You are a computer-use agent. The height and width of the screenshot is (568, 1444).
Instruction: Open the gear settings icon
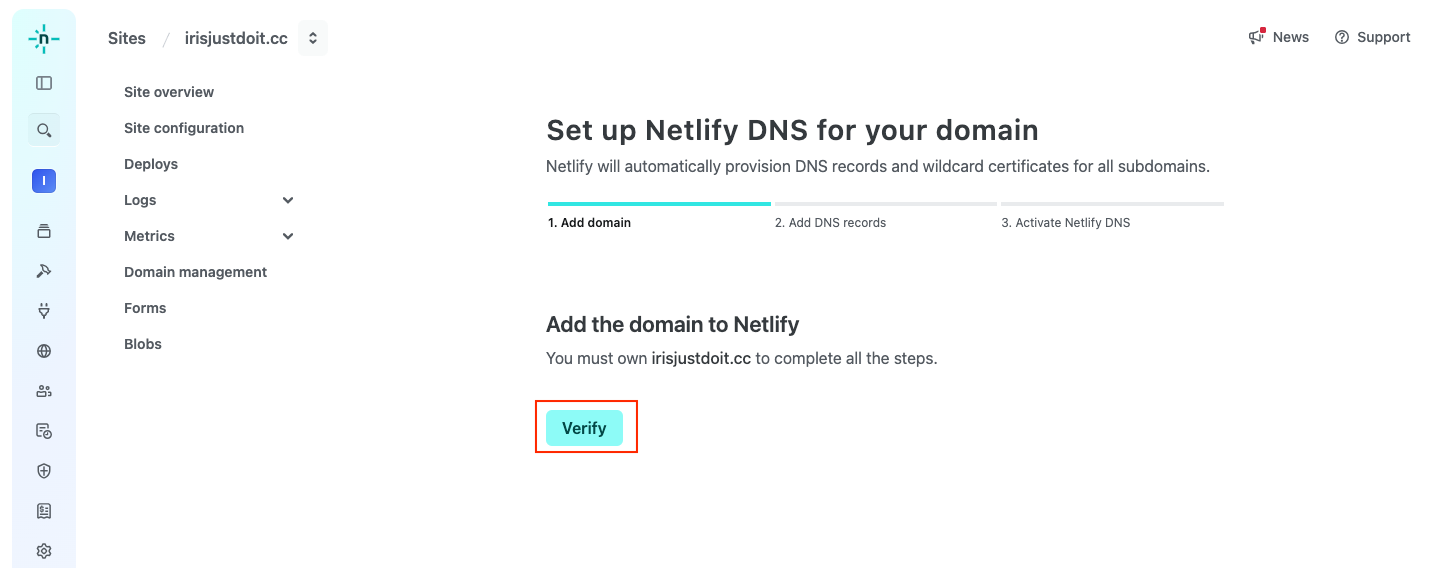click(x=43, y=551)
